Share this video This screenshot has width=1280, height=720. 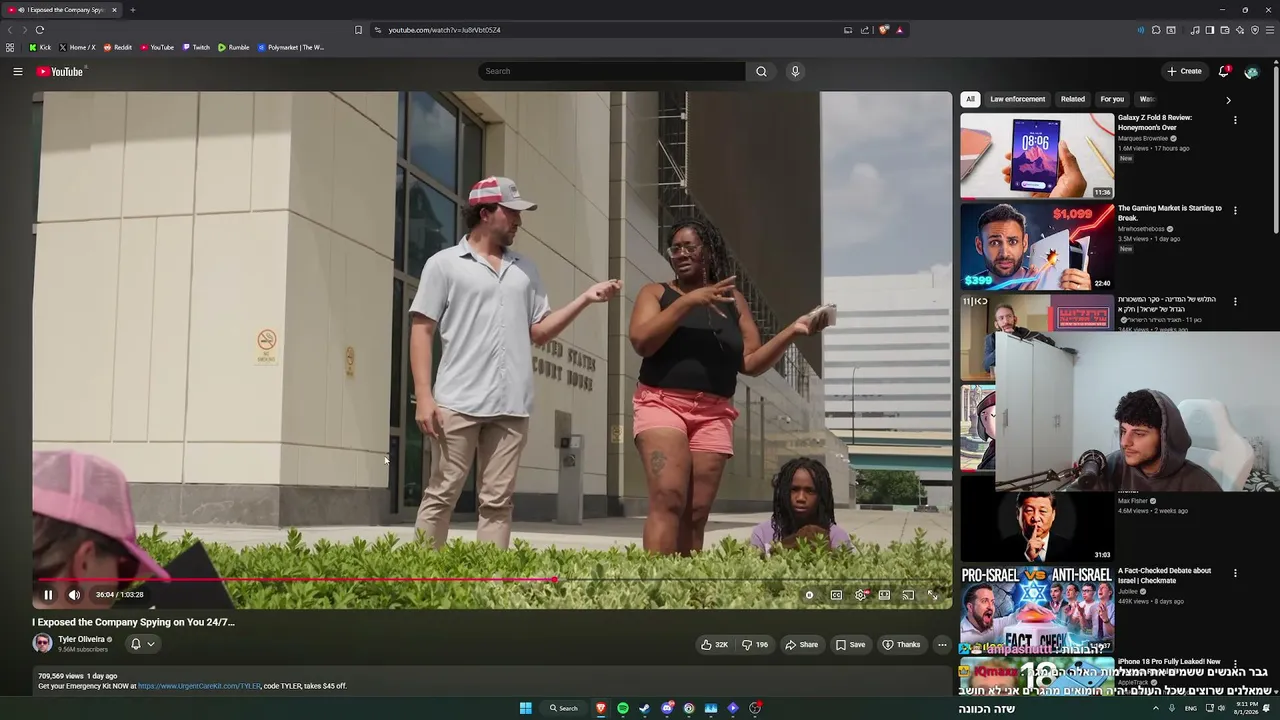point(801,645)
